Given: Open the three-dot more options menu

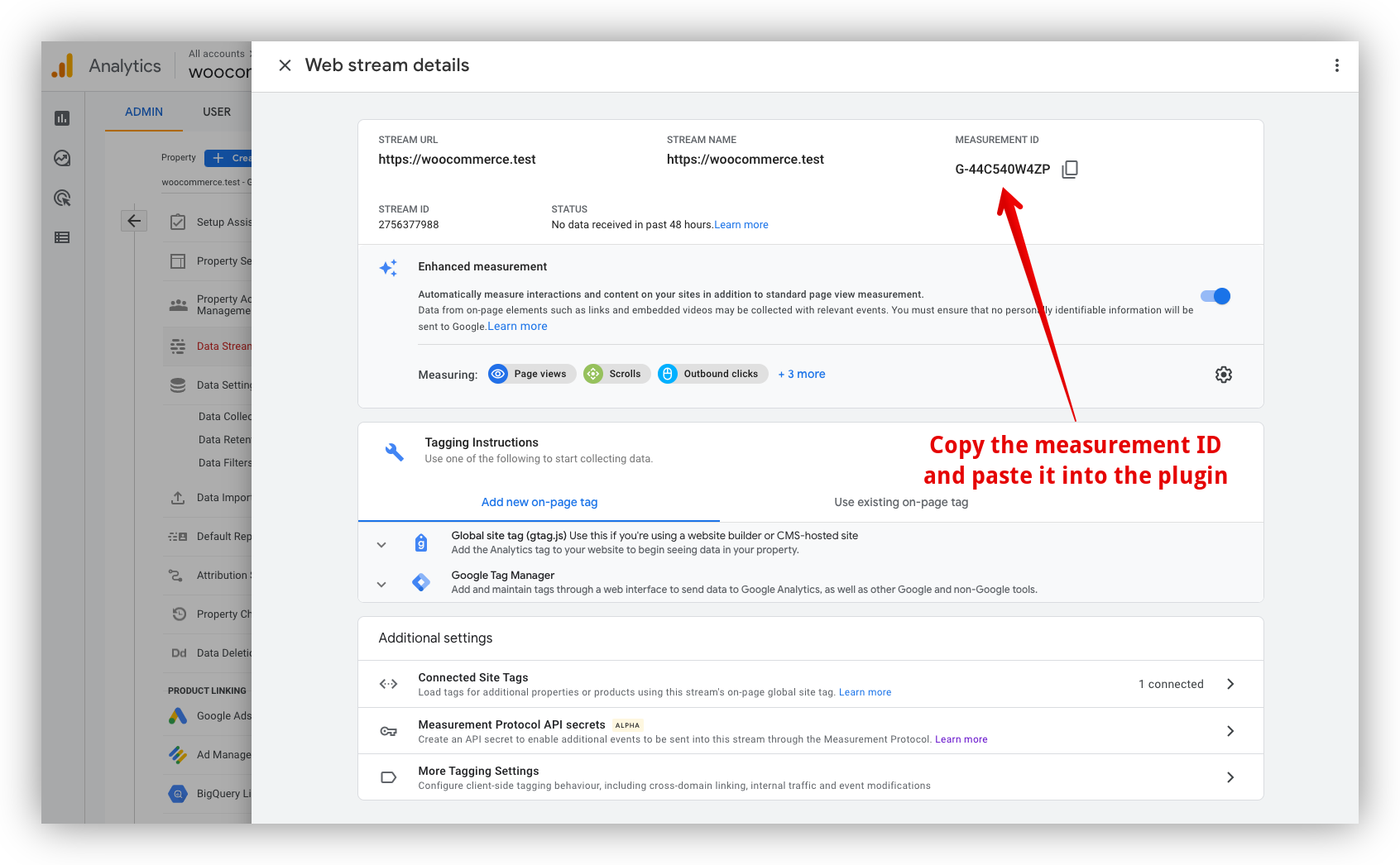Looking at the screenshot, I should [x=1336, y=65].
